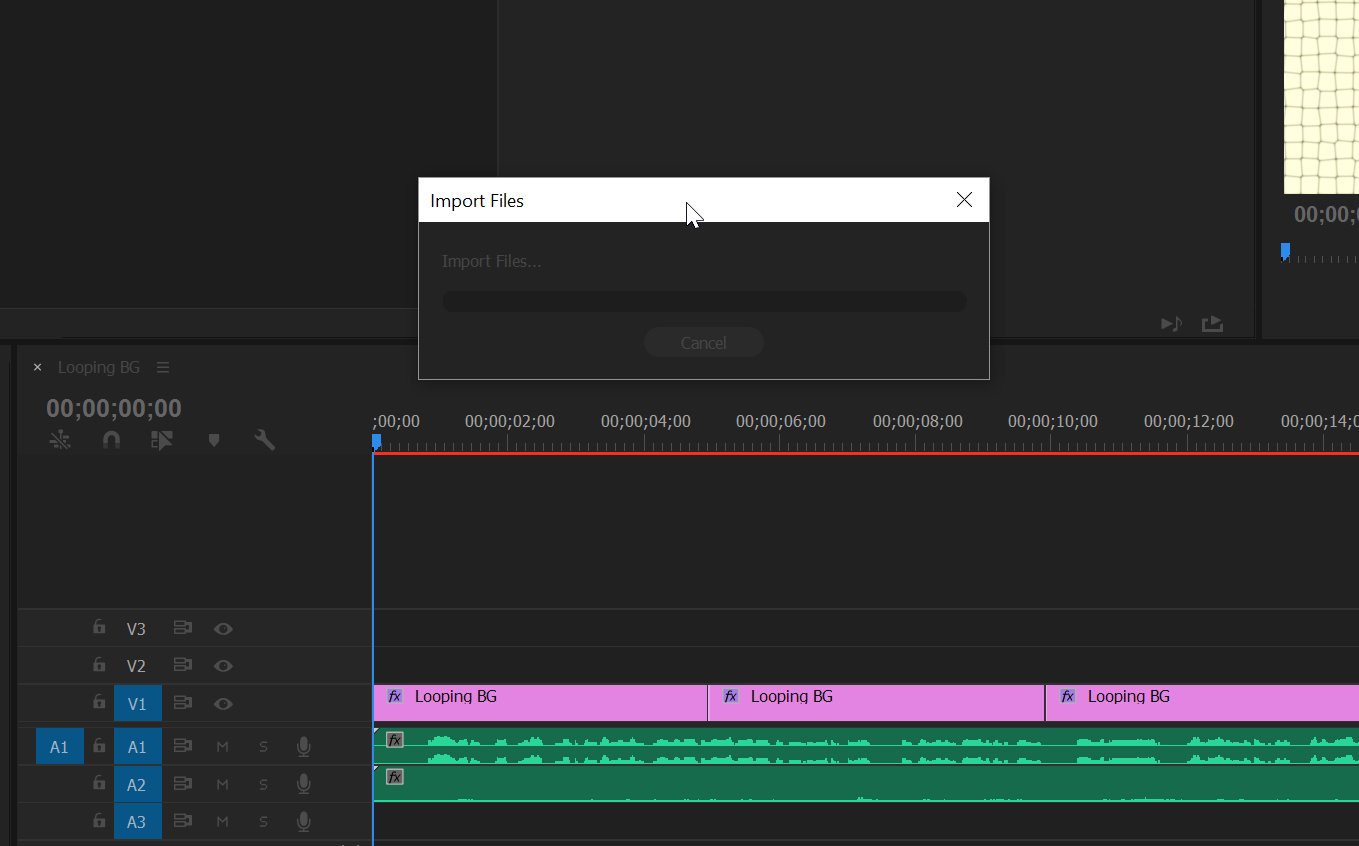
Task: Close the Import Files dialog window
Action: pyautogui.click(x=964, y=200)
